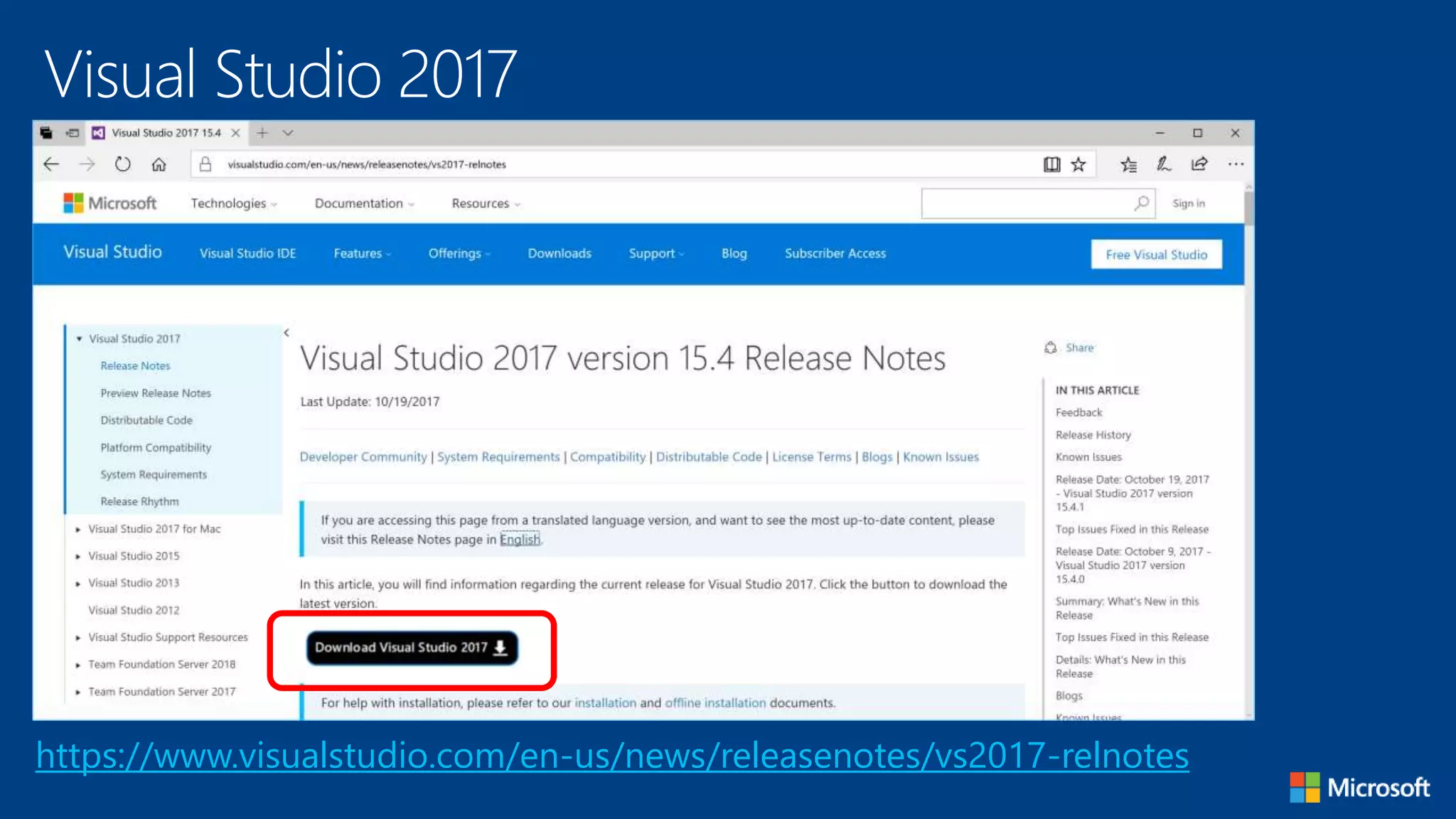Add page to favorites with star icon

pyautogui.click(x=1078, y=164)
